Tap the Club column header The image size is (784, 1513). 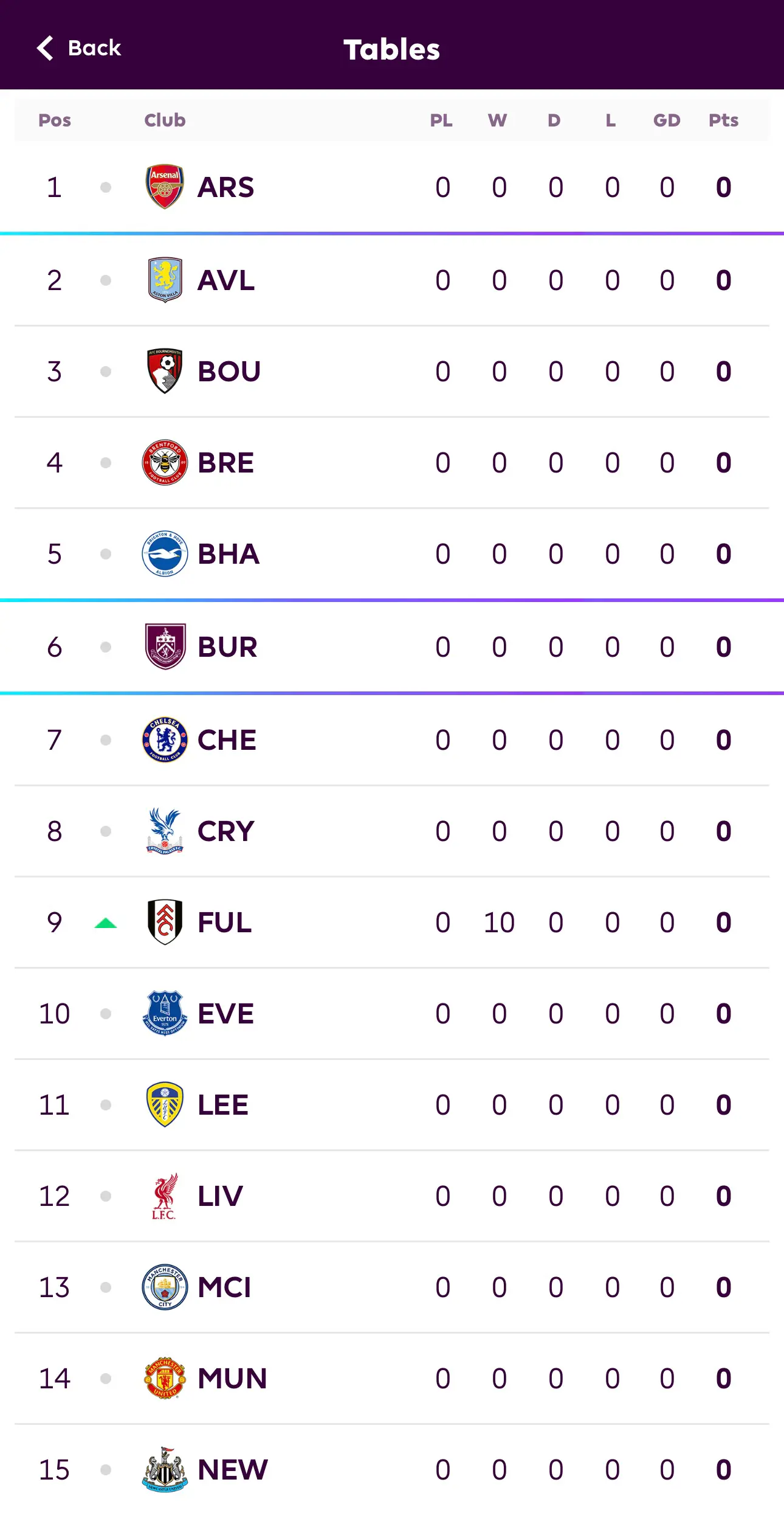click(x=165, y=120)
